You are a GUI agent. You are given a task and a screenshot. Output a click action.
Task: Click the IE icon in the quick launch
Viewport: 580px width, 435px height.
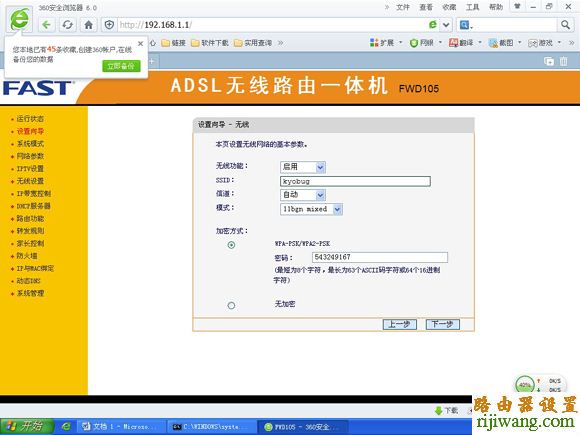pyautogui.click(x=66, y=427)
